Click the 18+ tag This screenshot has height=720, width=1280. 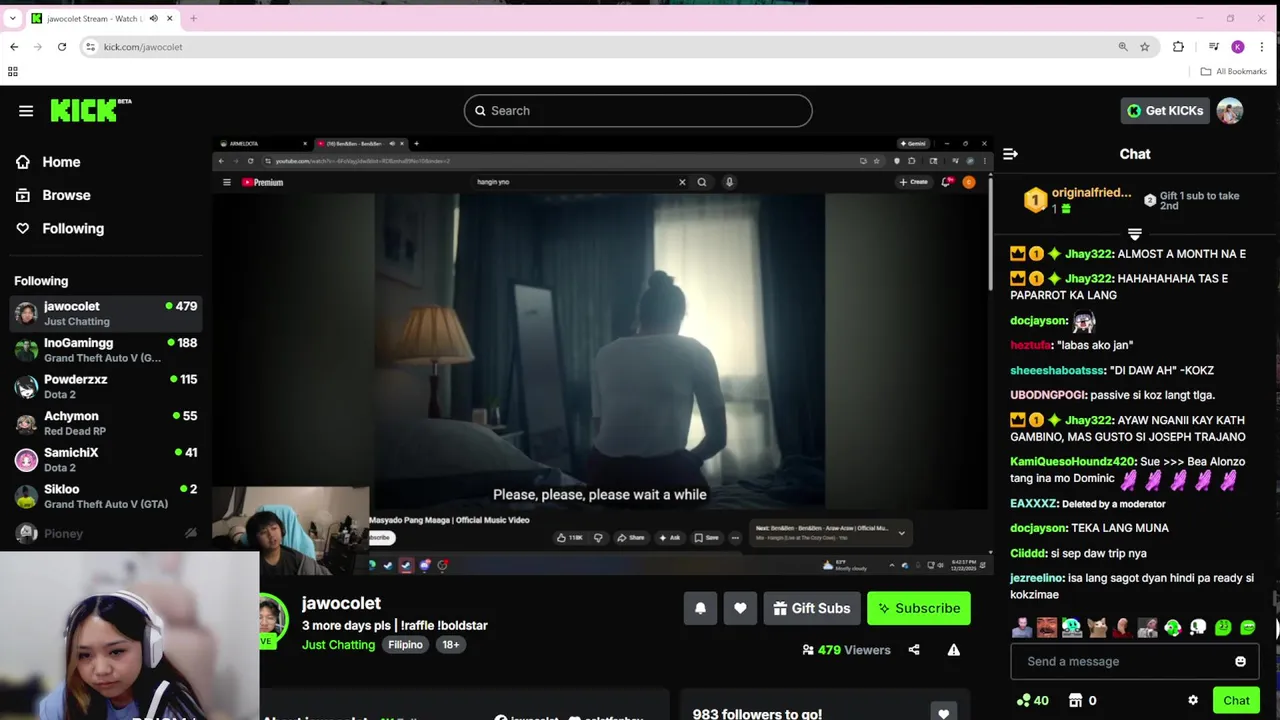451,645
